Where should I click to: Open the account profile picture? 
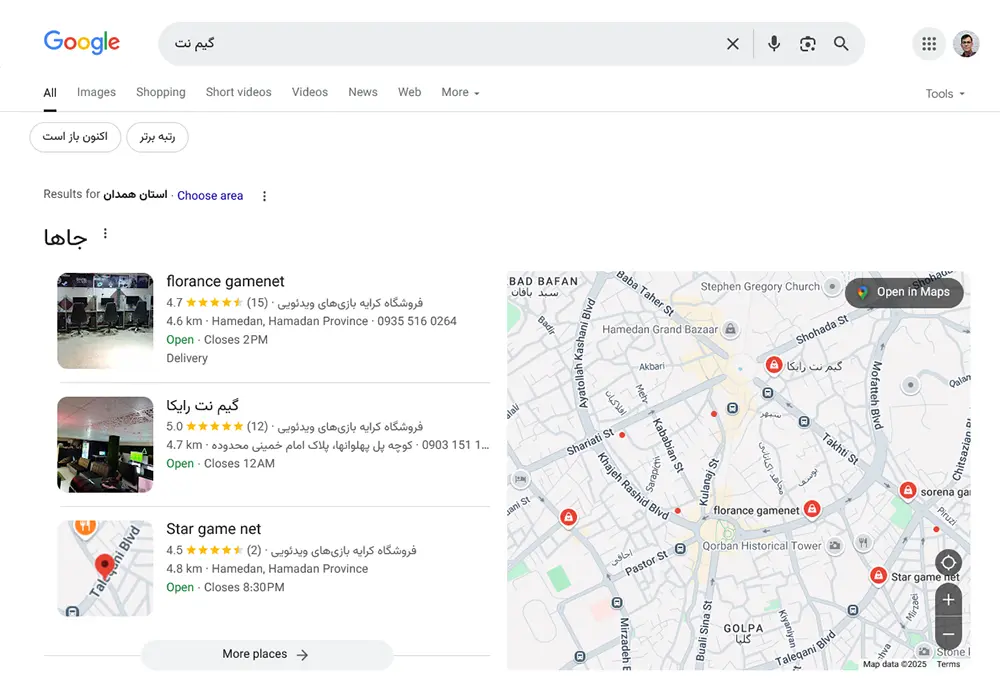(x=966, y=43)
